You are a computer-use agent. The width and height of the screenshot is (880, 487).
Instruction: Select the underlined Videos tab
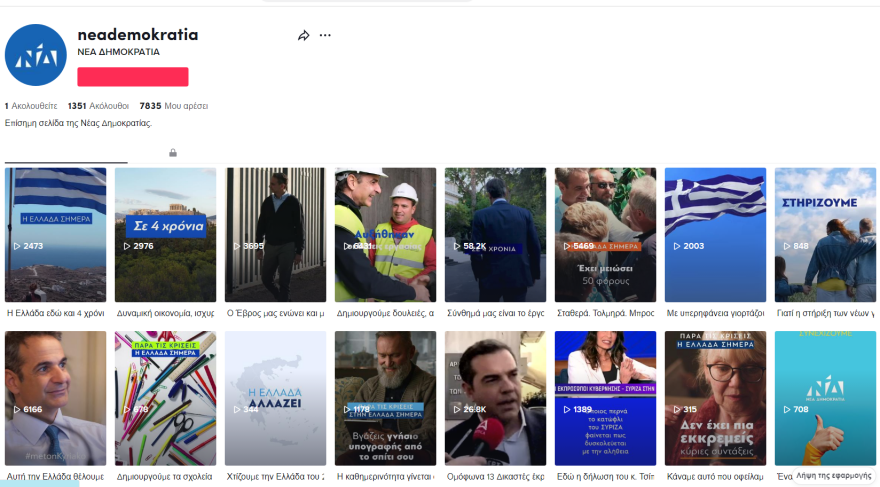click(66, 153)
